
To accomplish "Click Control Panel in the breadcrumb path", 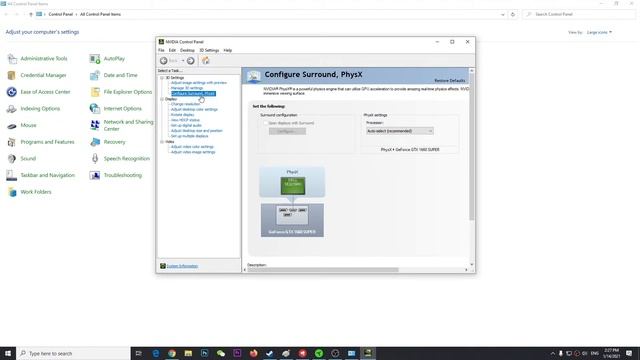I will (x=60, y=14).
